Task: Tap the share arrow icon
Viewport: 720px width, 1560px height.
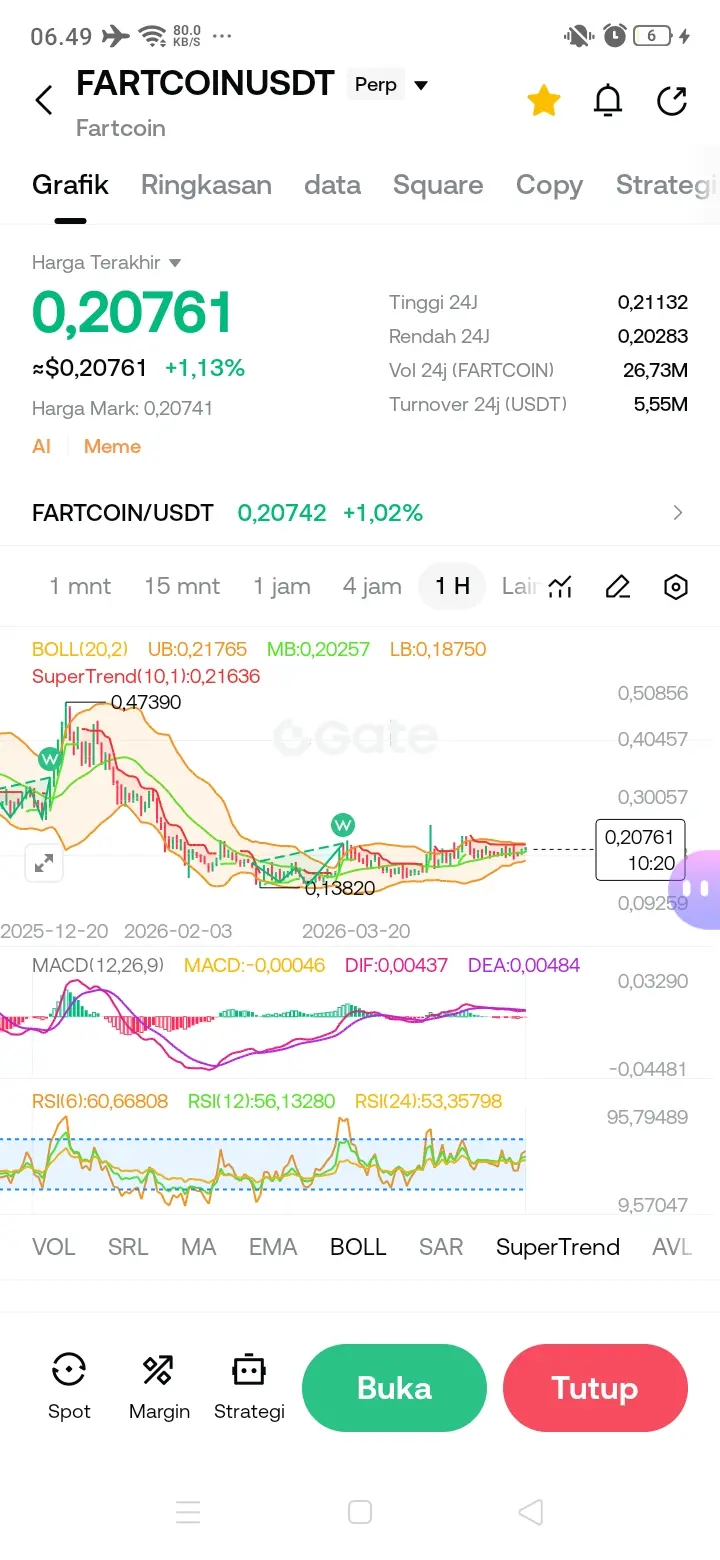Action: pyautogui.click(x=672, y=100)
